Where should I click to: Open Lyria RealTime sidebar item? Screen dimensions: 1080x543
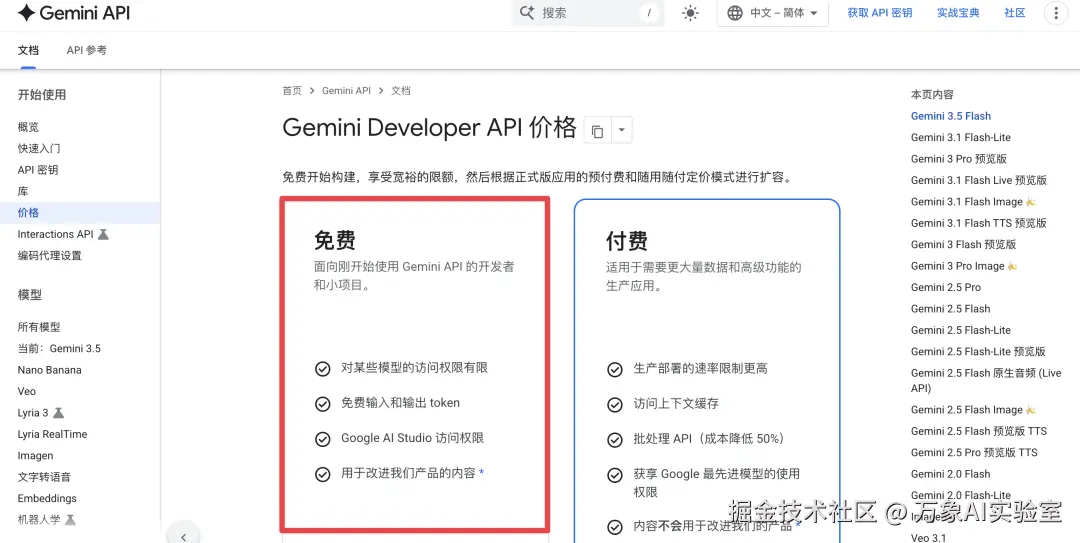tap(52, 434)
